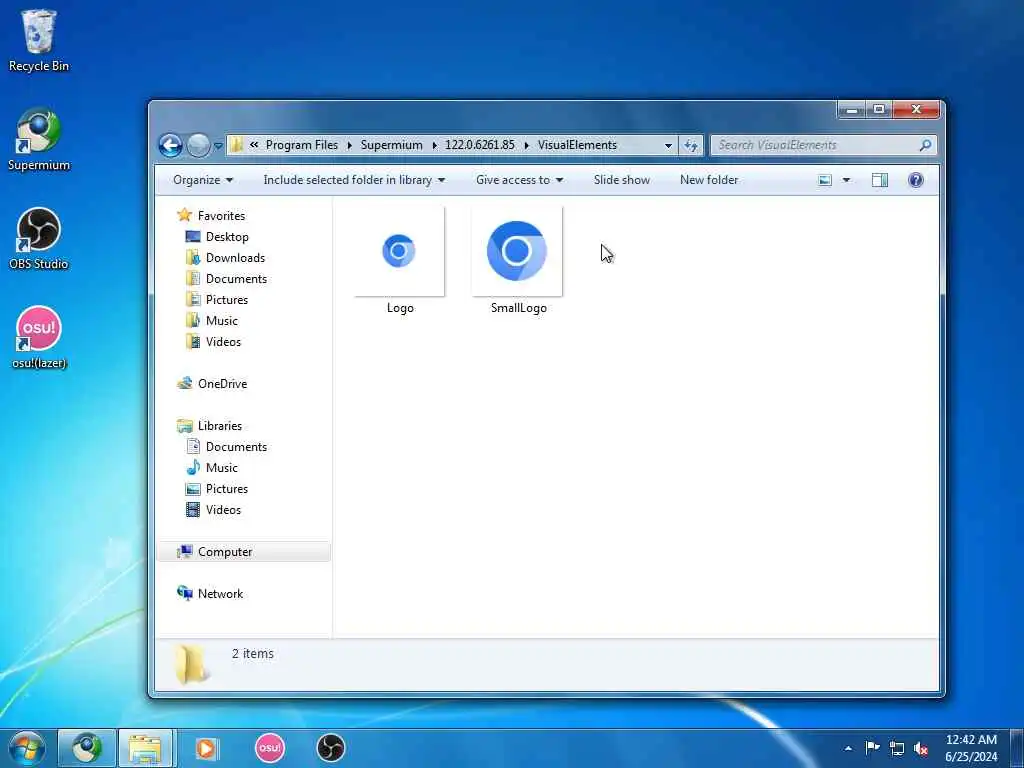The width and height of the screenshot is (1024, 768).
Task: Select OneDrive in navigation pane
Action: pyautogui.click(x=212, y=383)
